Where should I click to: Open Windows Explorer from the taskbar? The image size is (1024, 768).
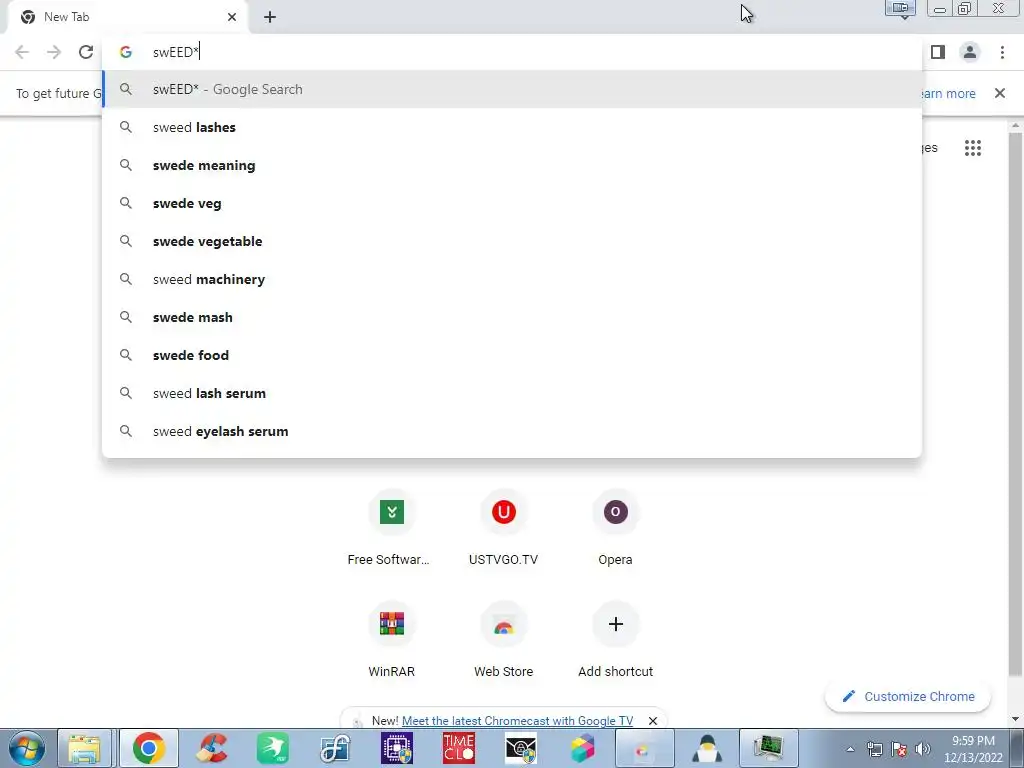pos(84,748)
